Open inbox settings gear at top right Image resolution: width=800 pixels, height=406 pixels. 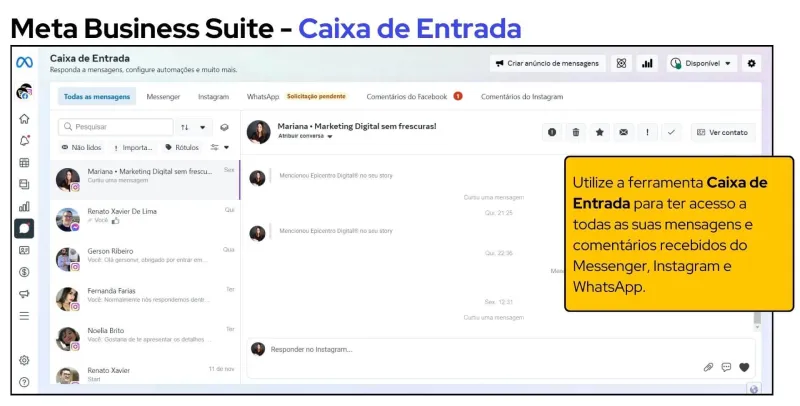751,63
